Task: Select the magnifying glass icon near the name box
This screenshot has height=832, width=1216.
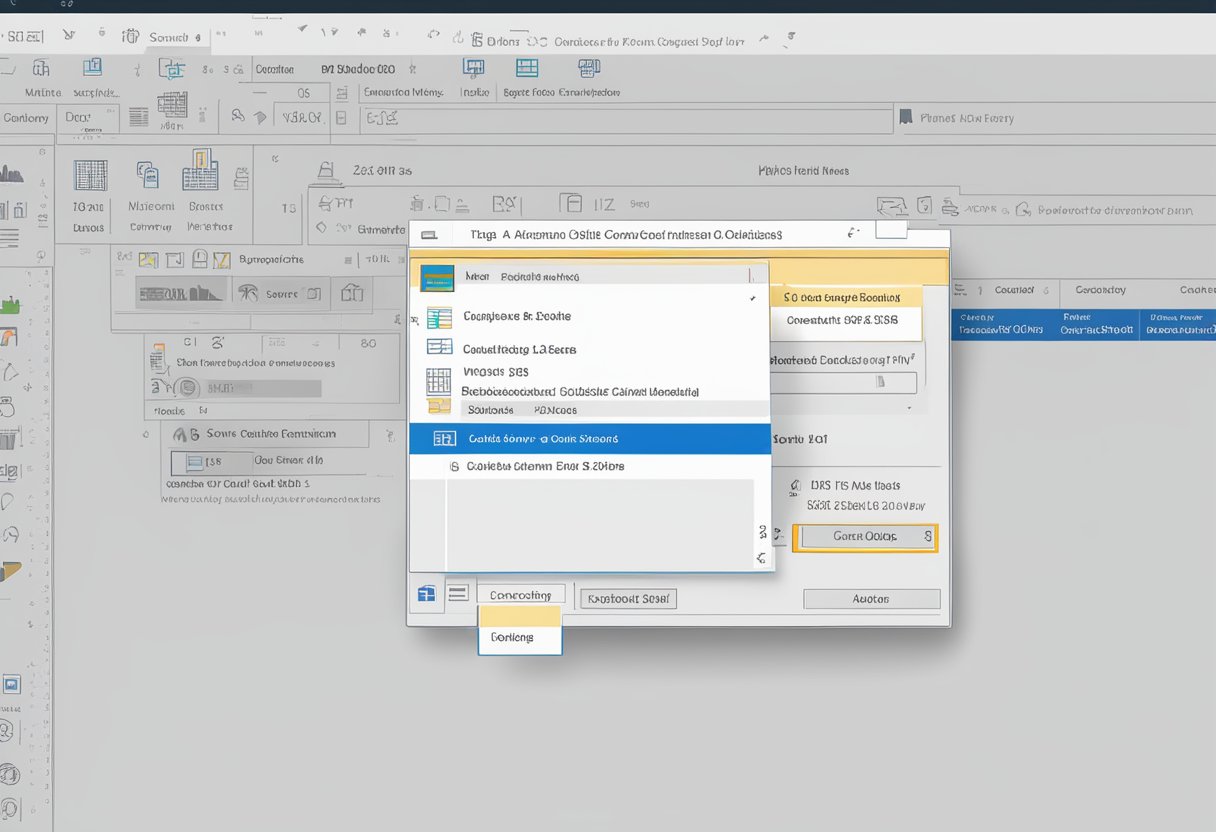Action: pos(237,117)
